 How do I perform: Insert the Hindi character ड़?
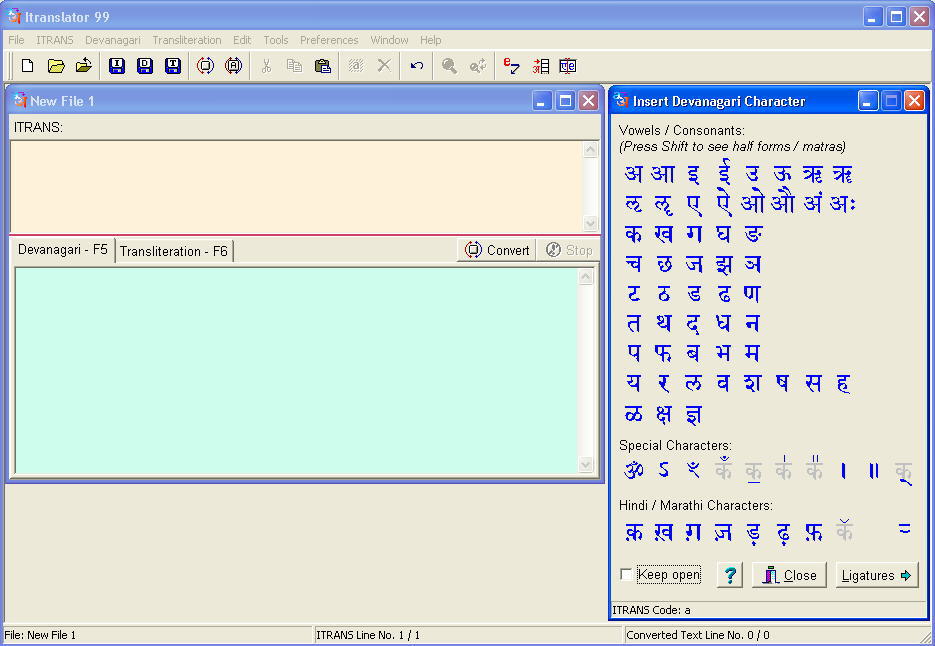coord(754,533)
